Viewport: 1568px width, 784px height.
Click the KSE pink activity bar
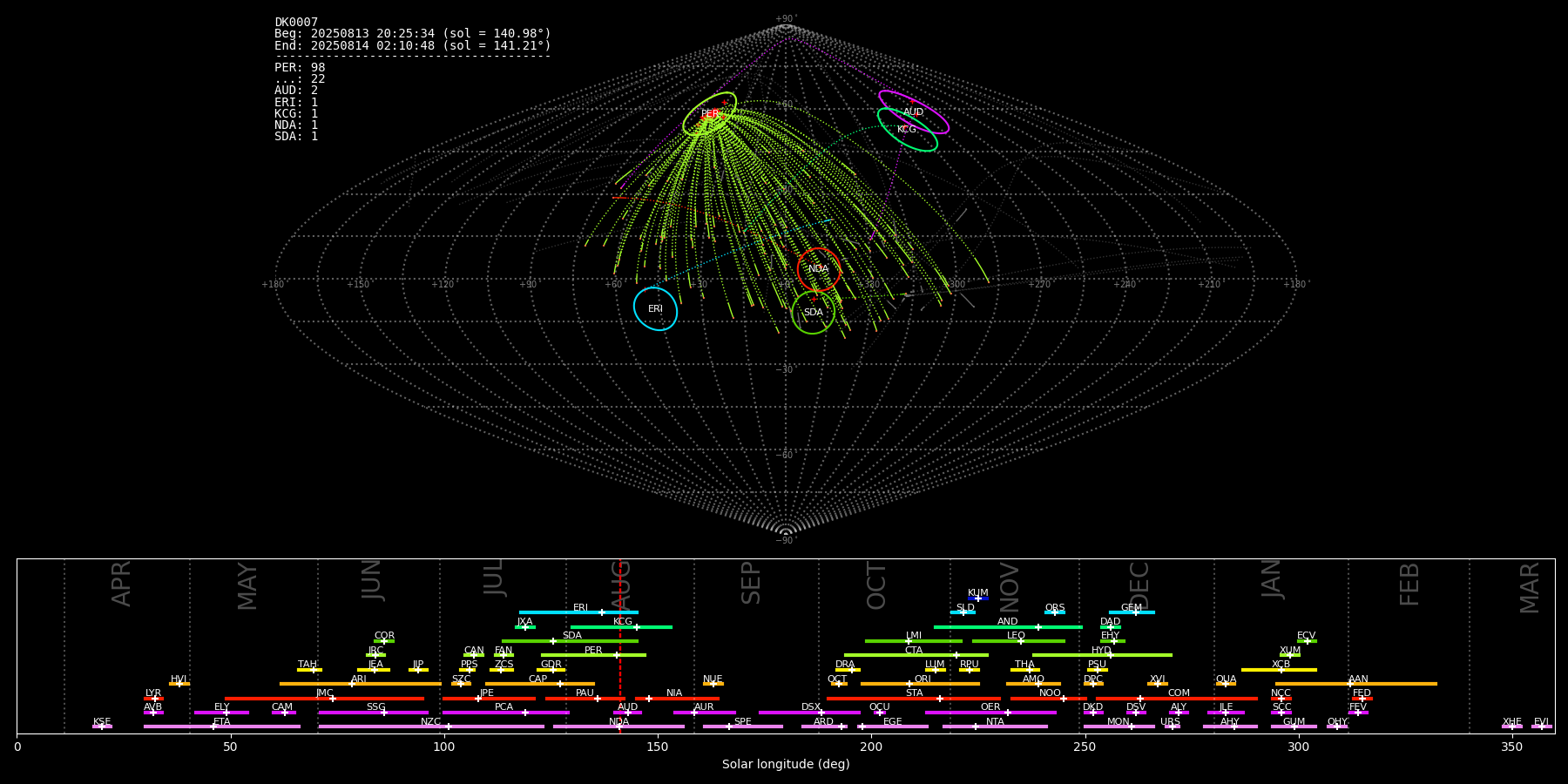[102, 727]
